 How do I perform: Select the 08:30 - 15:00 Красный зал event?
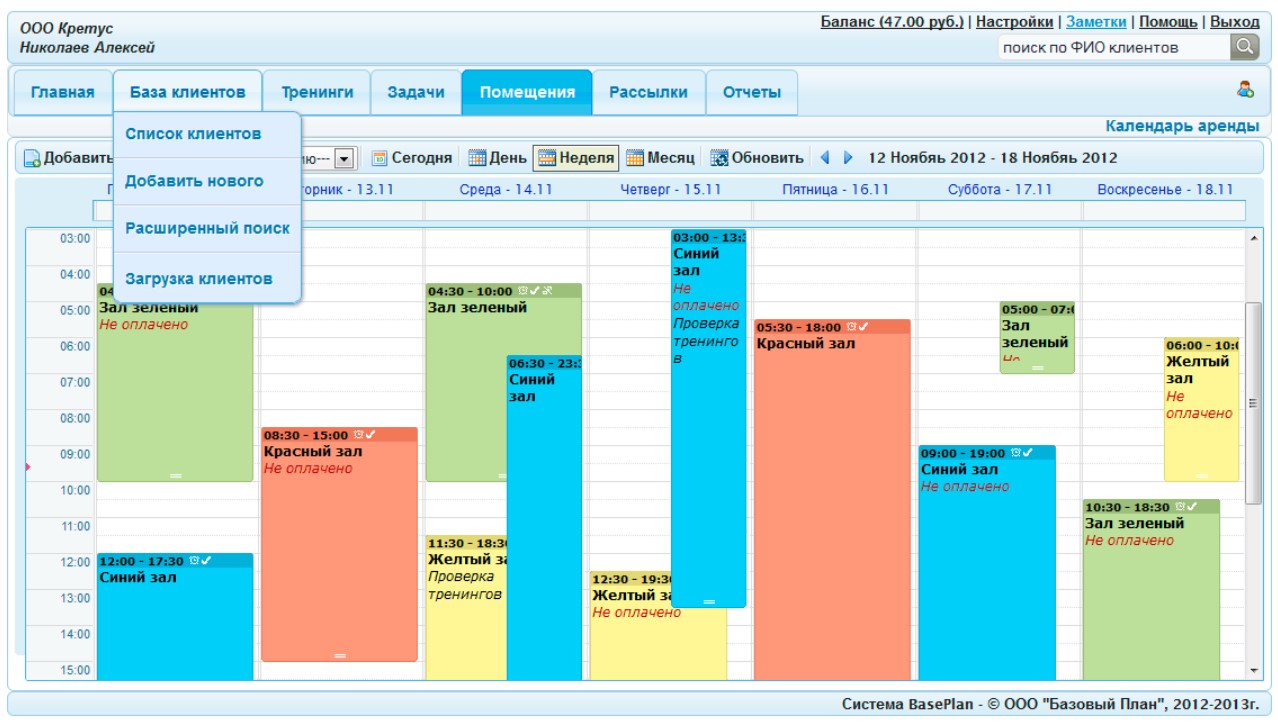339,545
